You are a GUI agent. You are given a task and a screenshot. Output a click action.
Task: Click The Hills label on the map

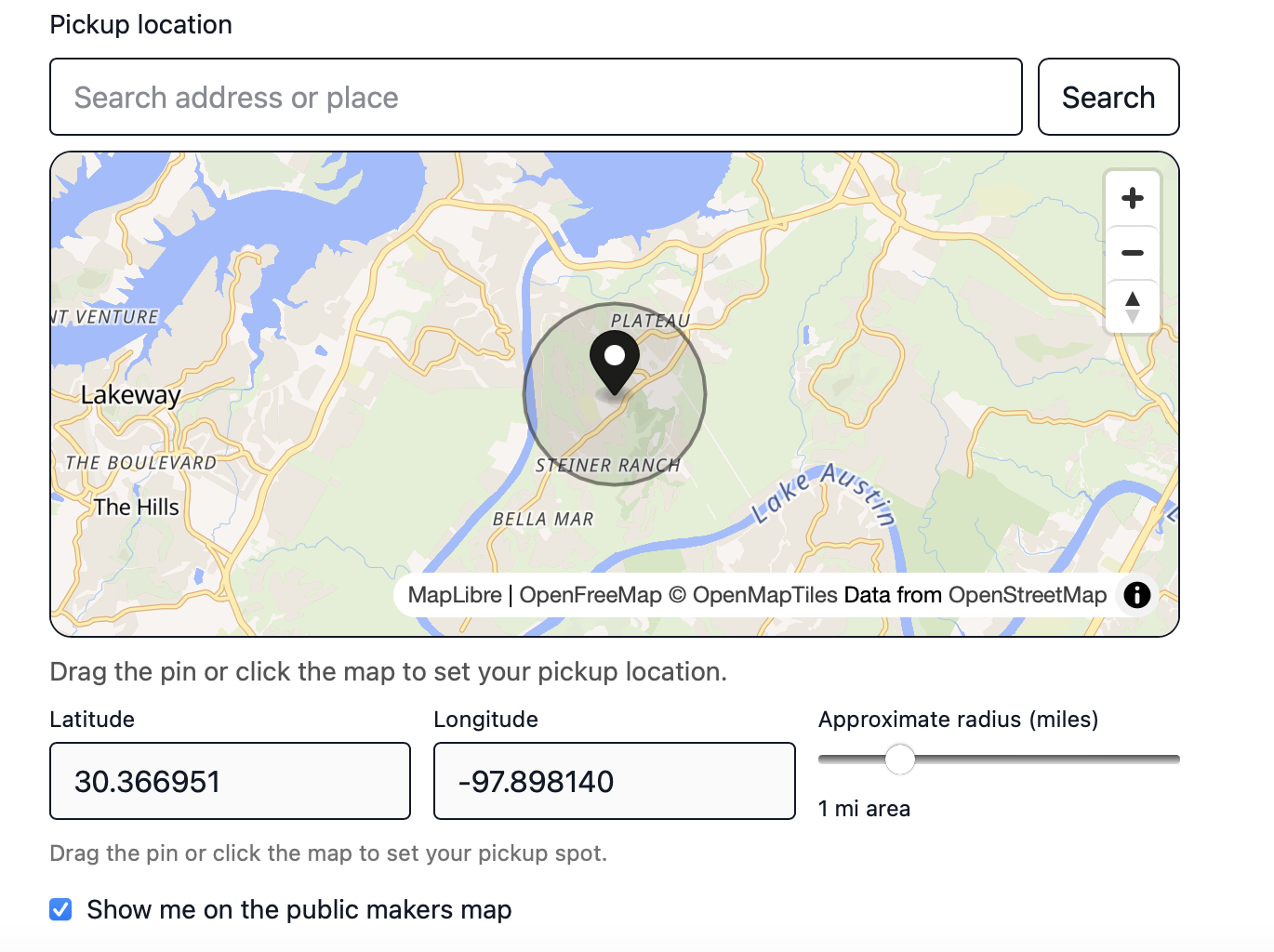[x=136, y=507]
